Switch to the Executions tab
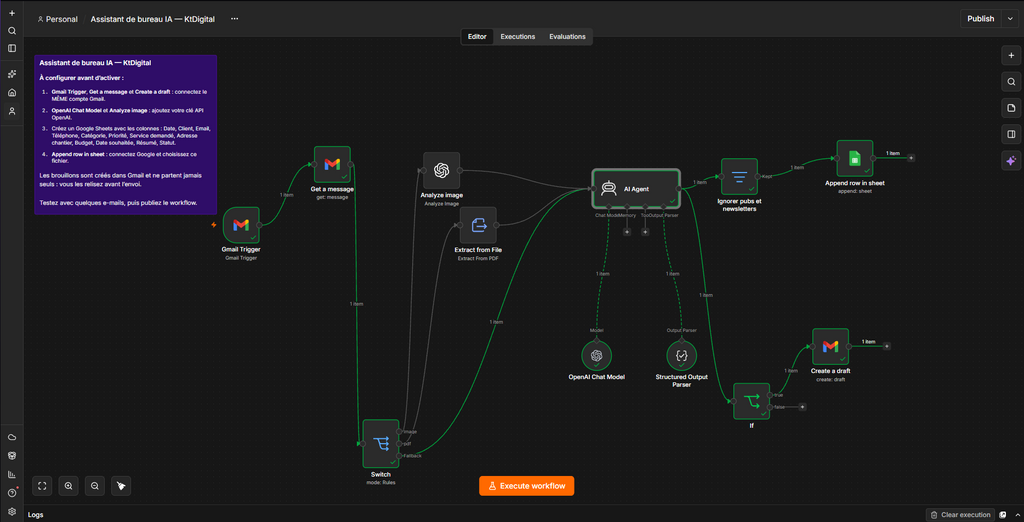The image size is (1024, 522). pos(518,37)
